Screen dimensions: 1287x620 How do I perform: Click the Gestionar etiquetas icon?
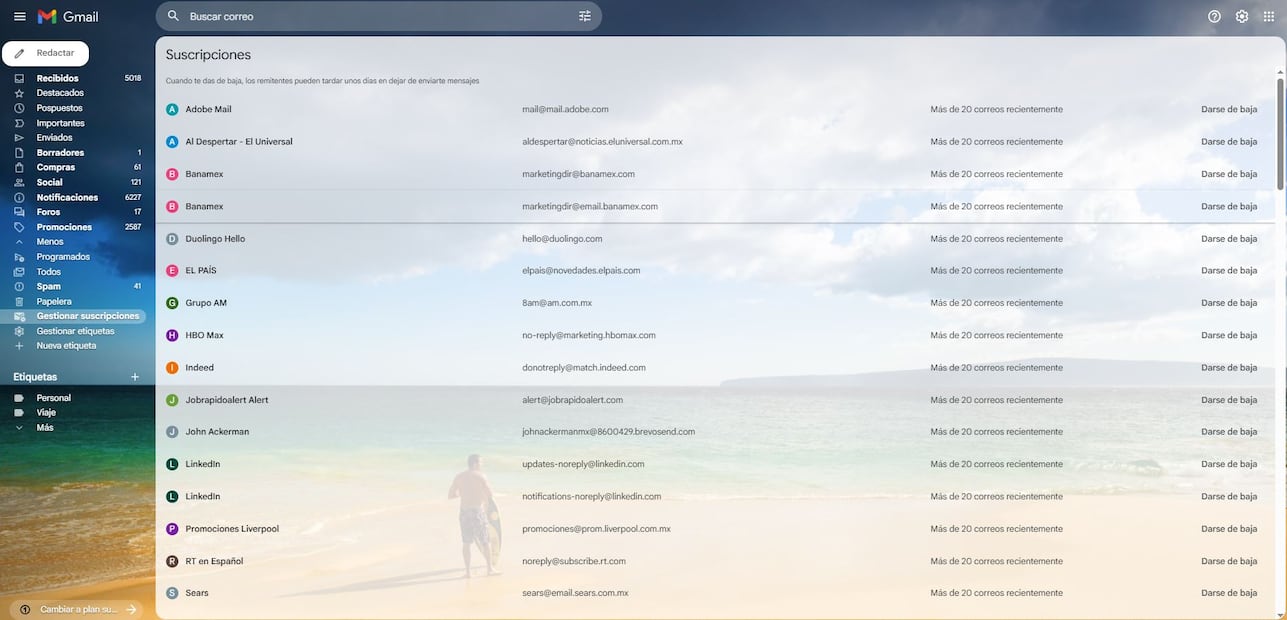point(18,330)
